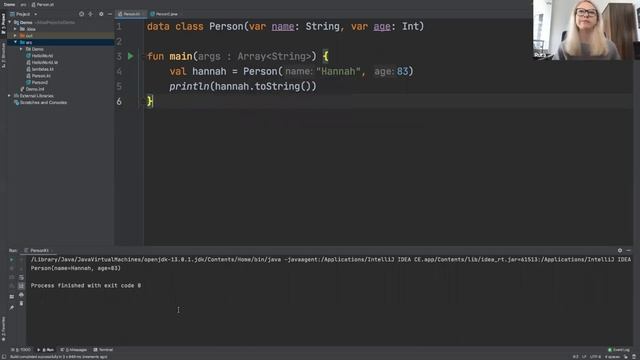
Task: Collapse the src folder
Action: point(16,42)
